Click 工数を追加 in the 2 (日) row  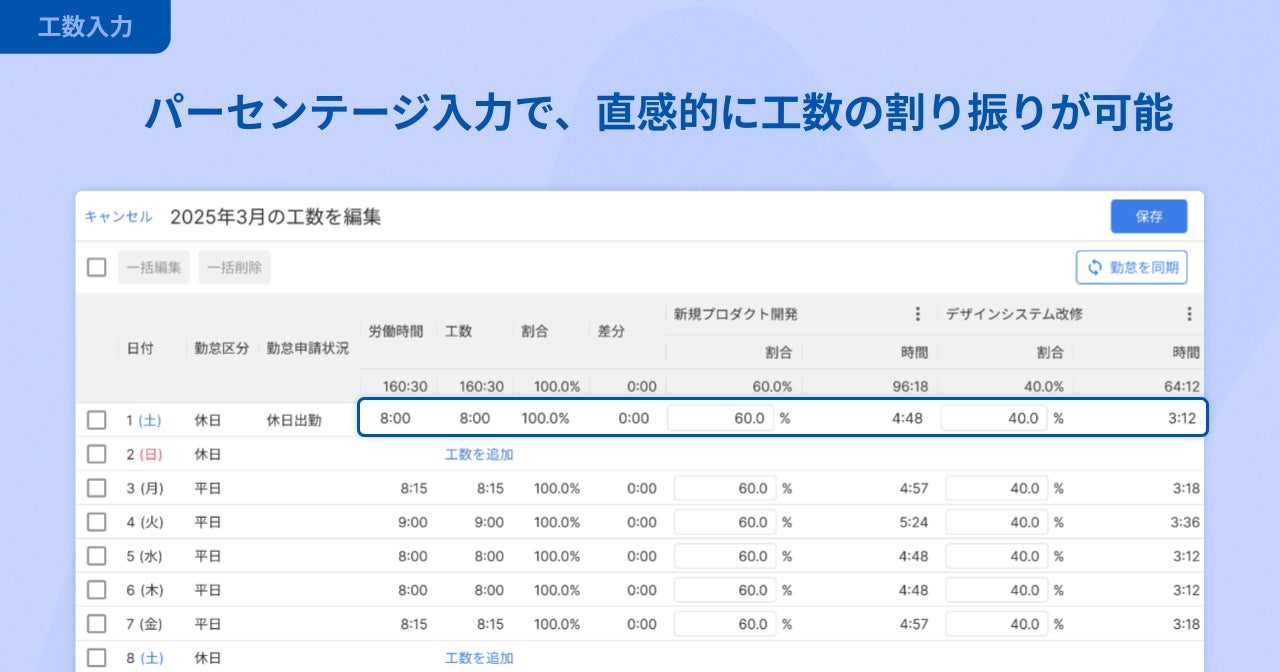[479, 454]
